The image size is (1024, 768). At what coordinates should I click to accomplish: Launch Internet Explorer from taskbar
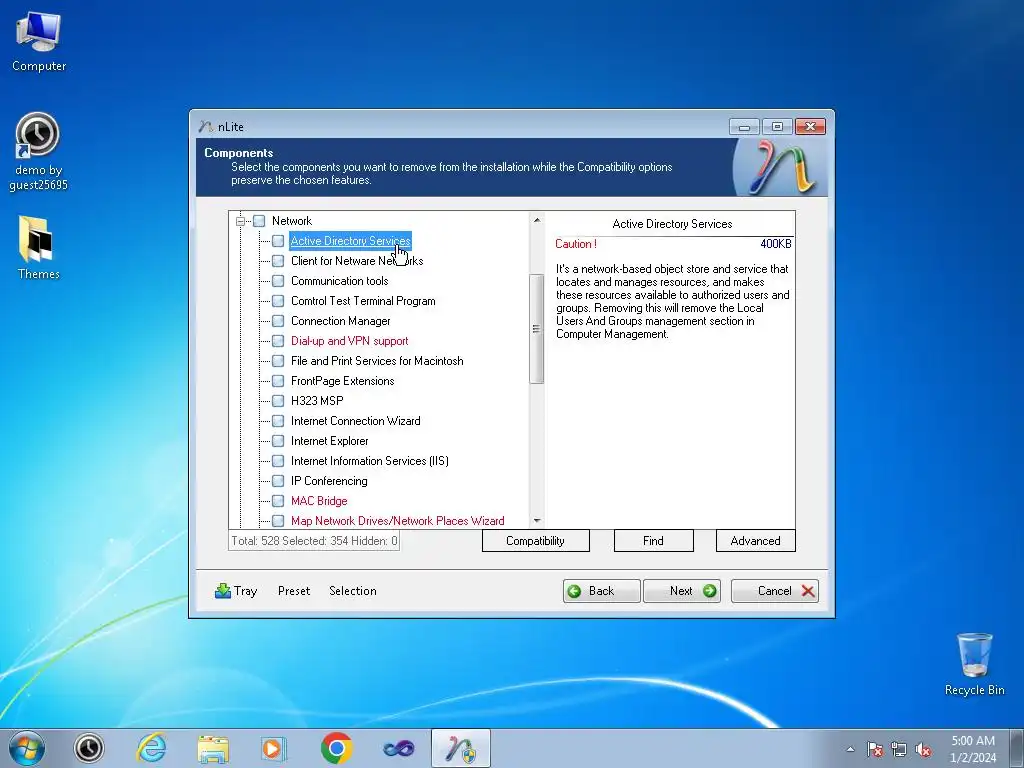(151, 748)
